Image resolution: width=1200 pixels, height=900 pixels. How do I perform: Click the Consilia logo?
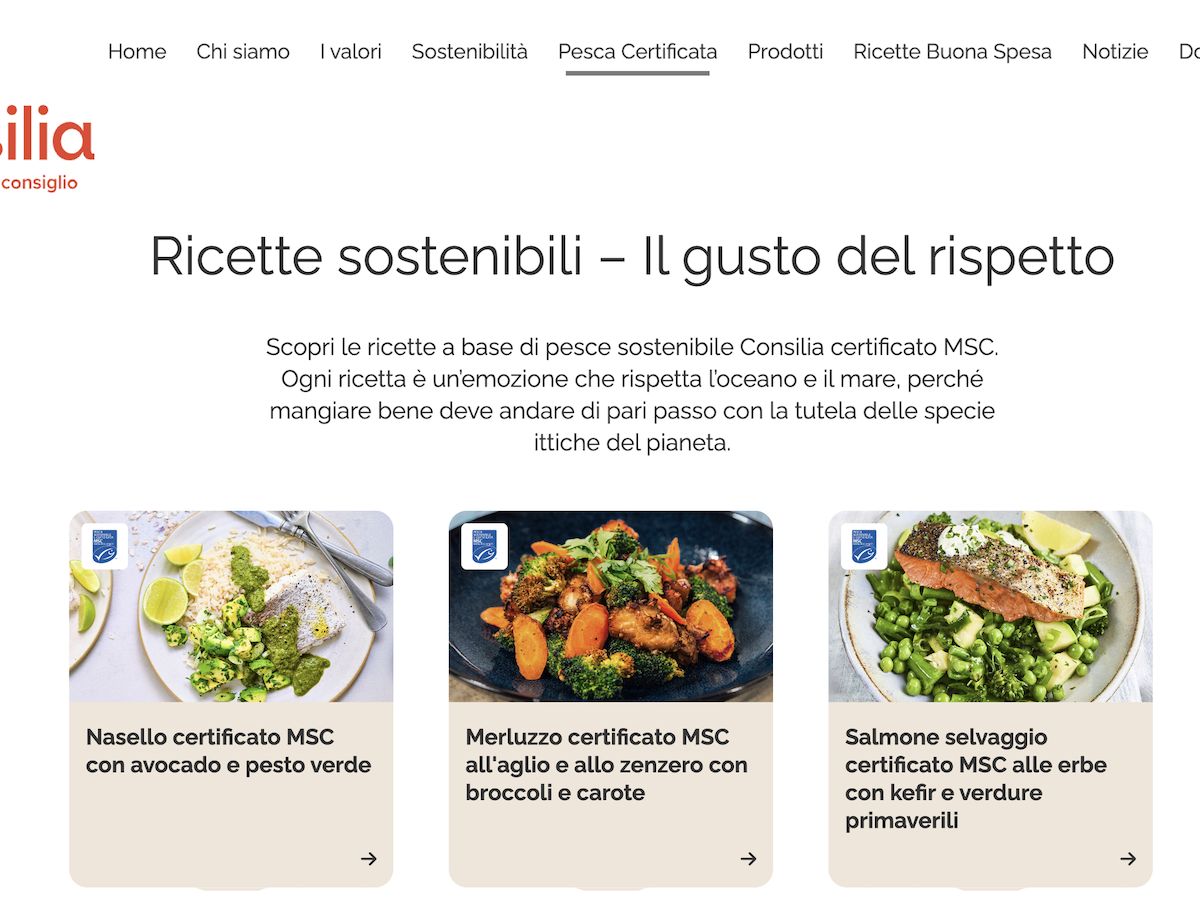[x=46, y=148]
